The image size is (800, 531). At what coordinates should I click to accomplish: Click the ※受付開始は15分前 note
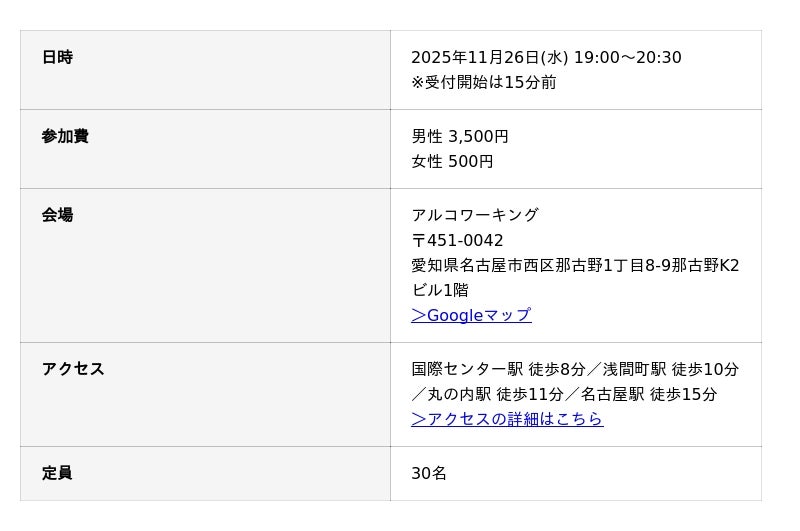484,83
